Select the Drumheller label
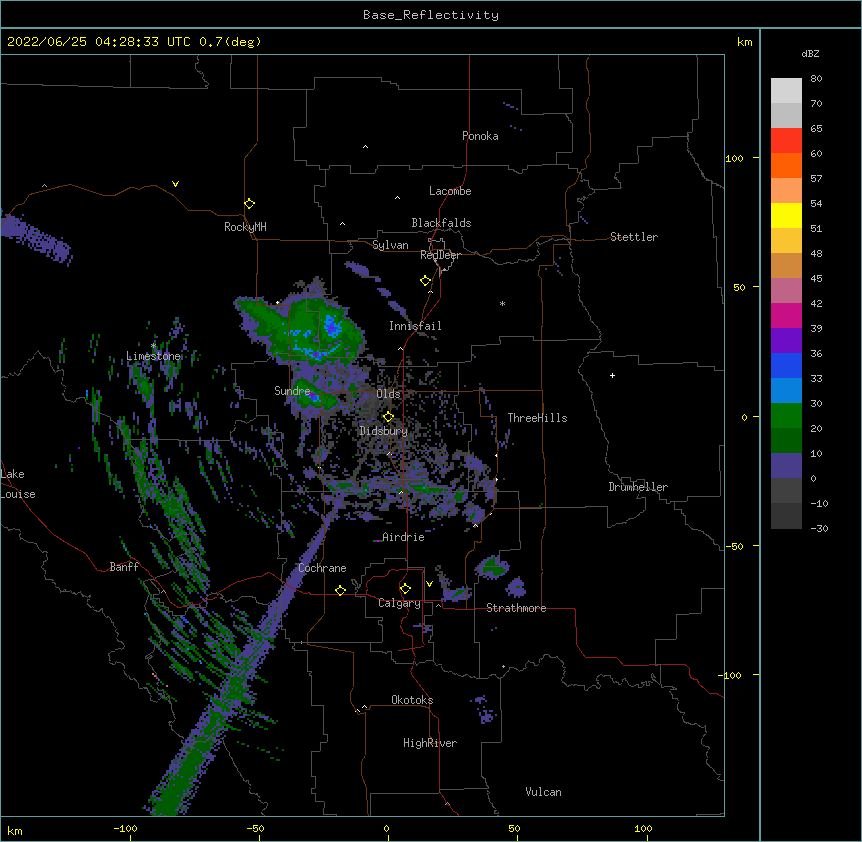Screen dimensions: 862x842 coord(638,487)
